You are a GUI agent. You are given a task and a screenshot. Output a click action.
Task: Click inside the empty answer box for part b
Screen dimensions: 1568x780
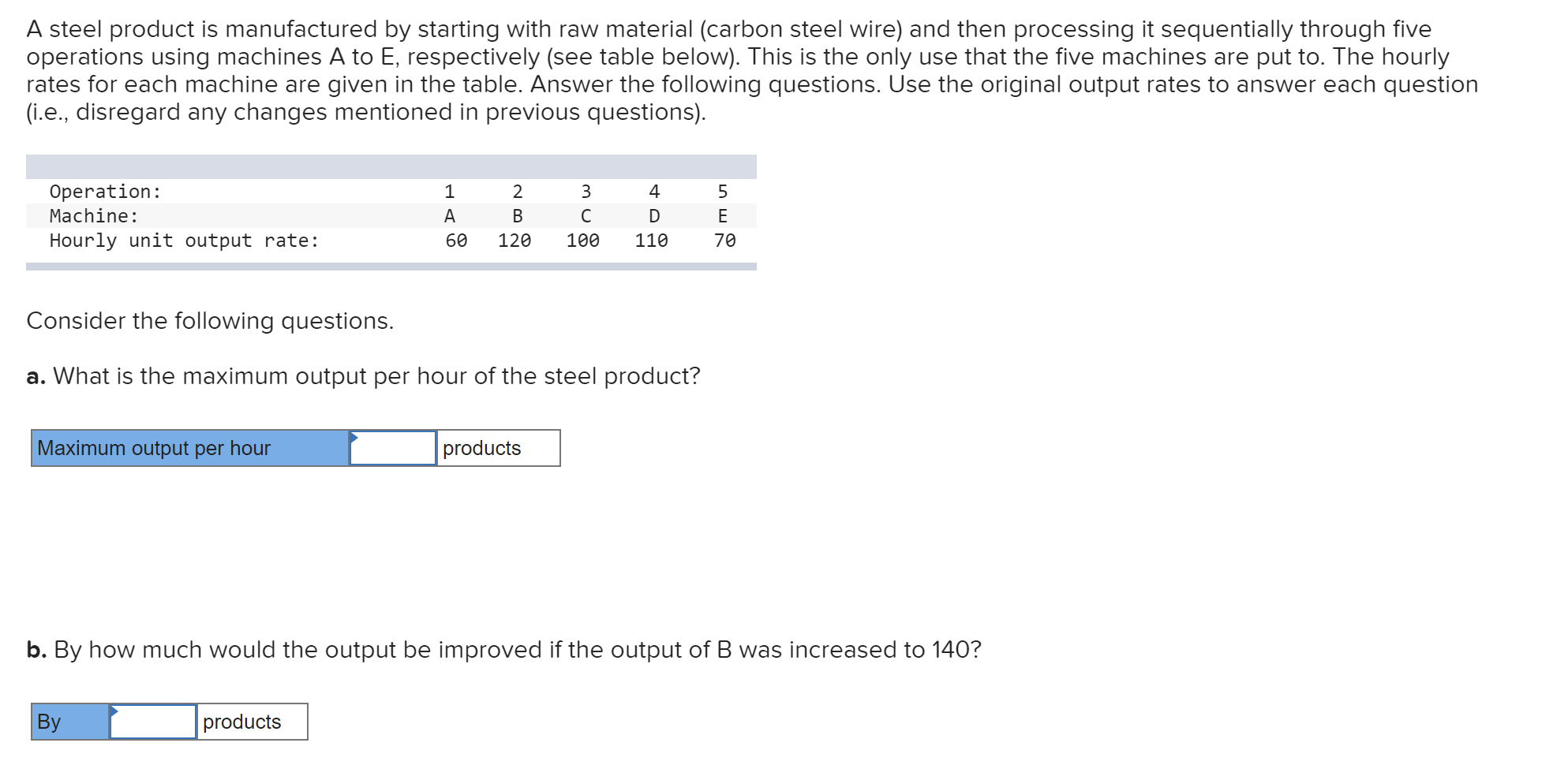(x=154, y=721)
